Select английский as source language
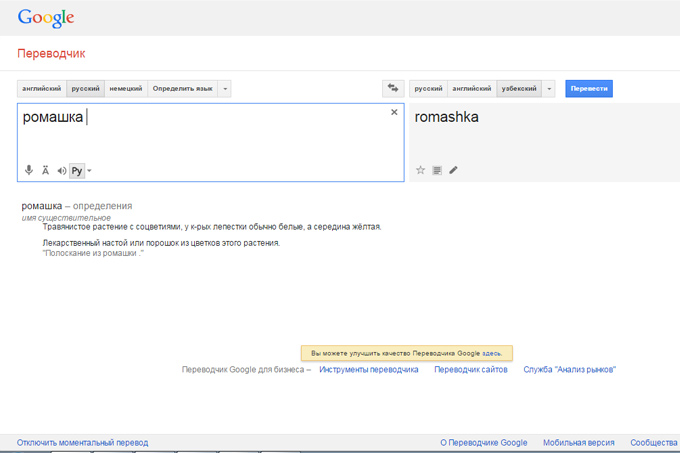 tap(42, 88)
